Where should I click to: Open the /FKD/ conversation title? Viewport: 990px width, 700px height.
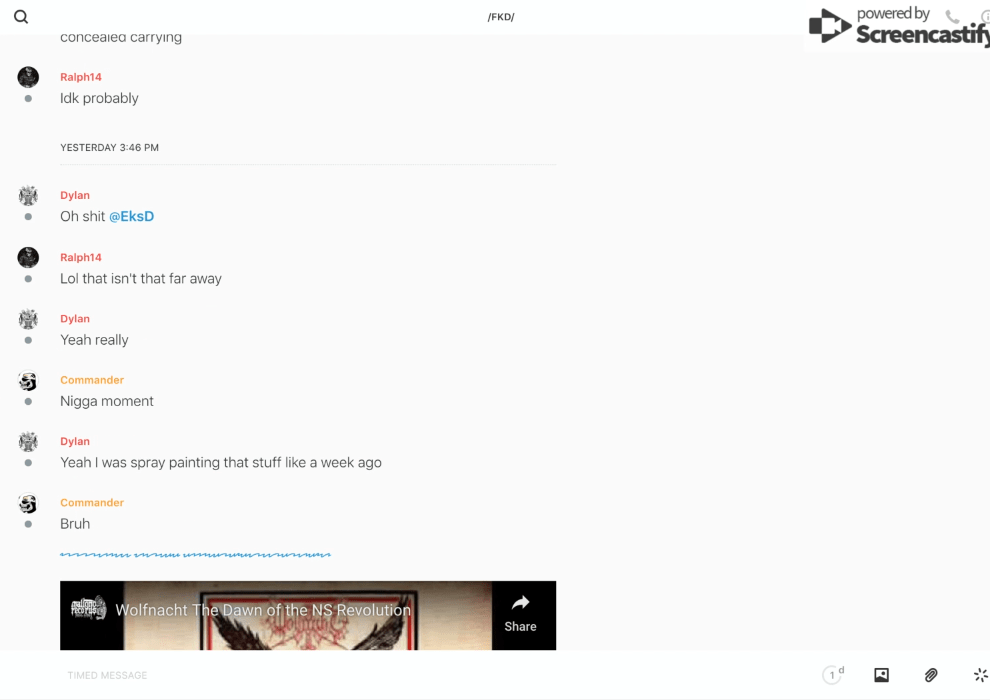tap(500, 17)
